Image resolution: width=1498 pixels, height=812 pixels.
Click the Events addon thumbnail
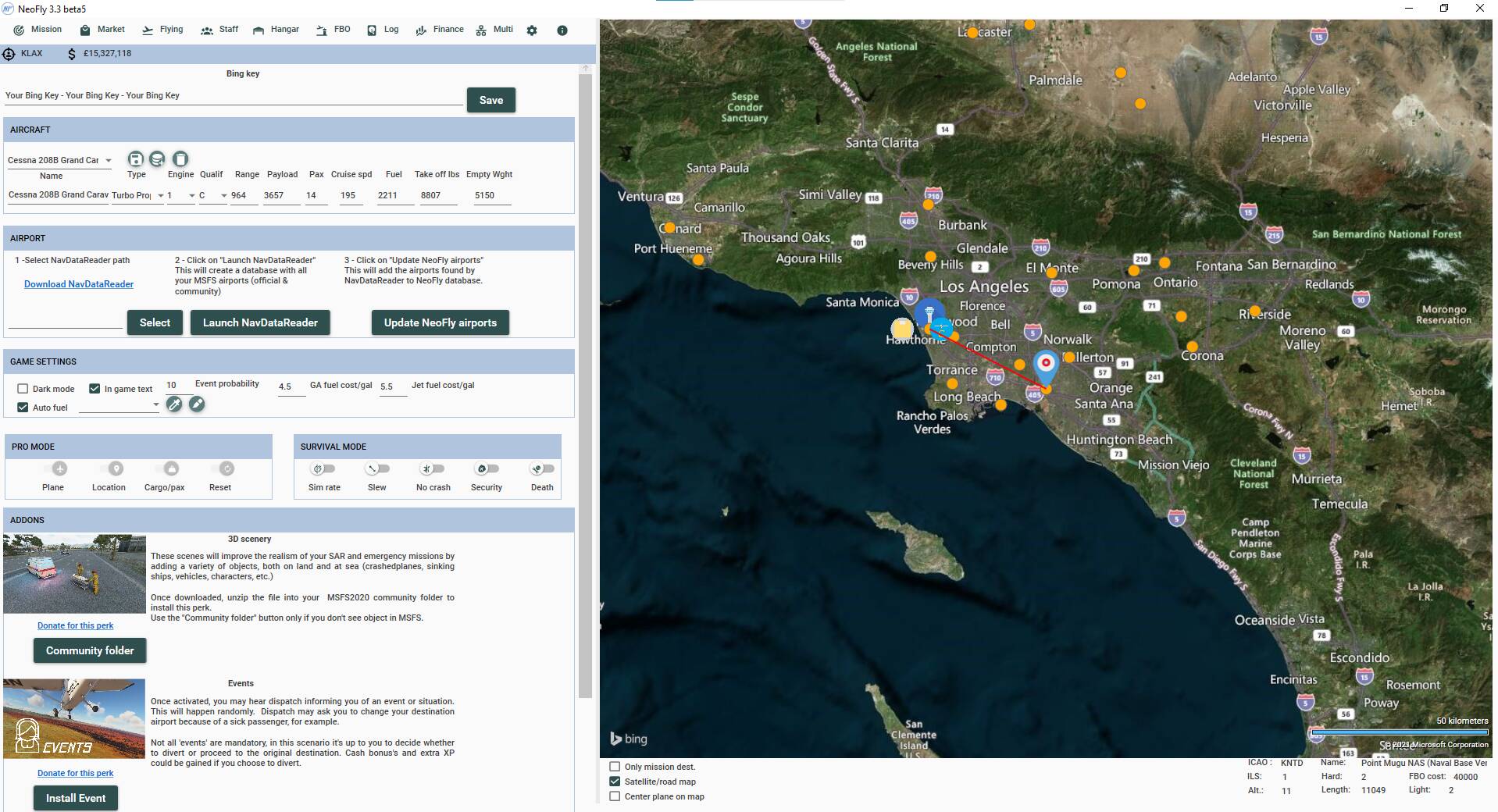(74, 718)
